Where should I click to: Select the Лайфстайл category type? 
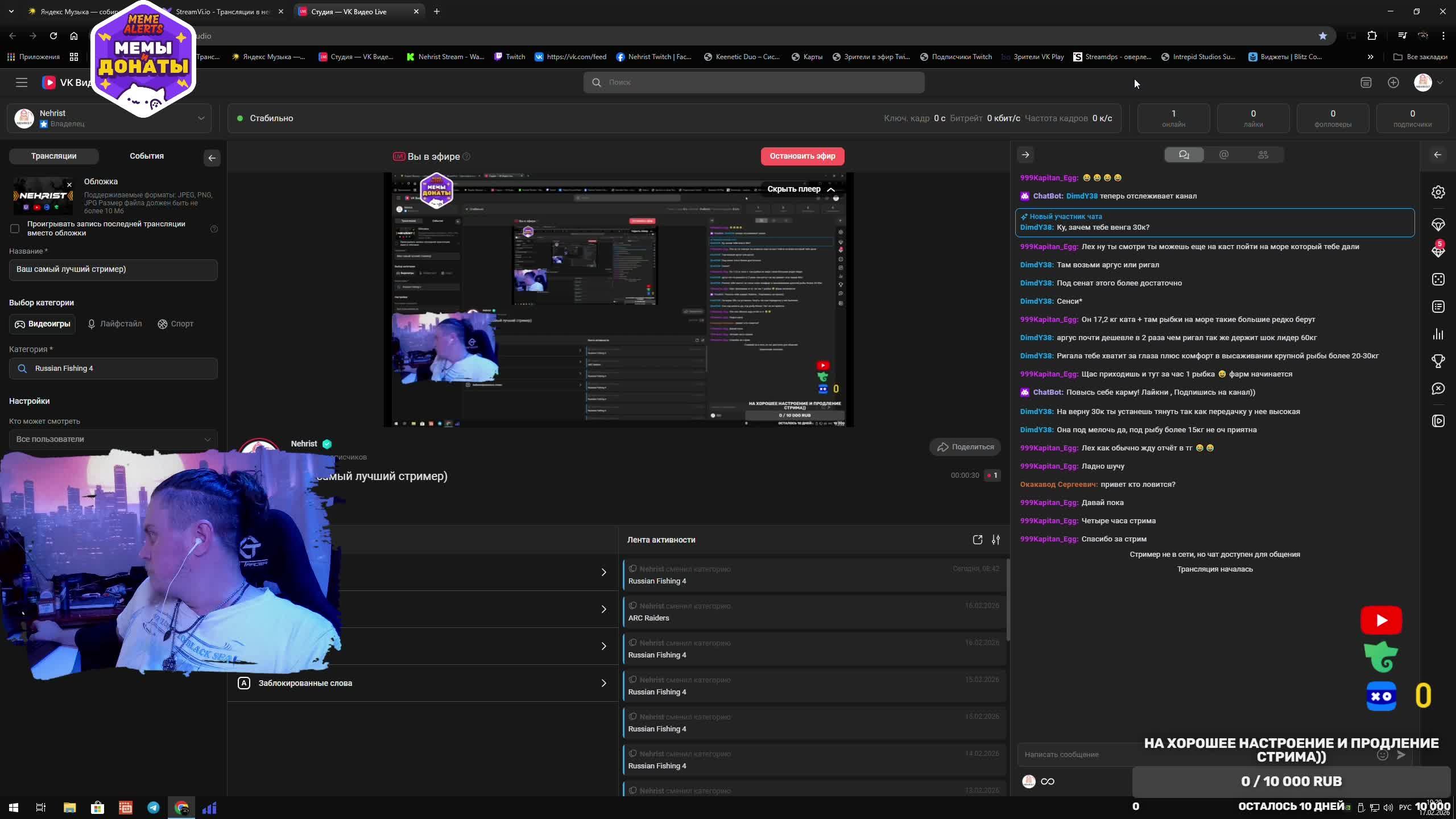114,324
